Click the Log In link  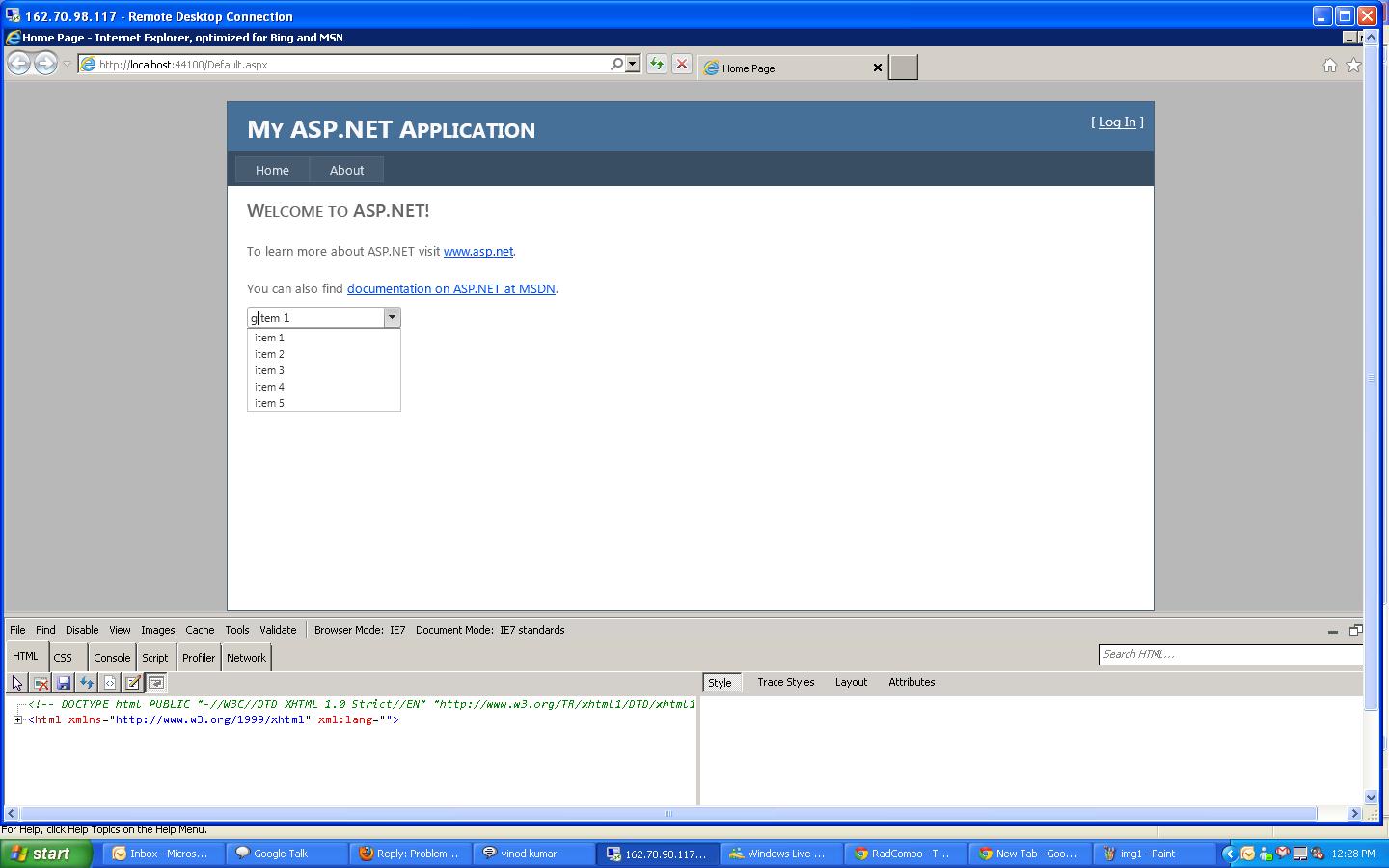pos(1117,122)
